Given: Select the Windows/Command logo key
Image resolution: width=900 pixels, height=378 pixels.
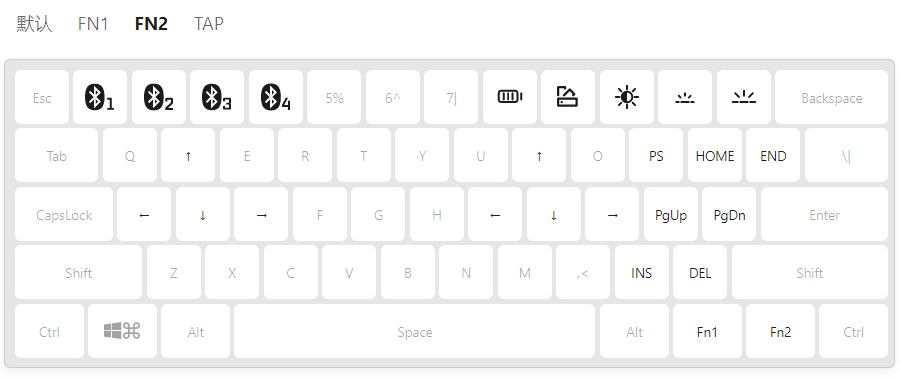Looking at the screenshot, I should tap(122, 331).
